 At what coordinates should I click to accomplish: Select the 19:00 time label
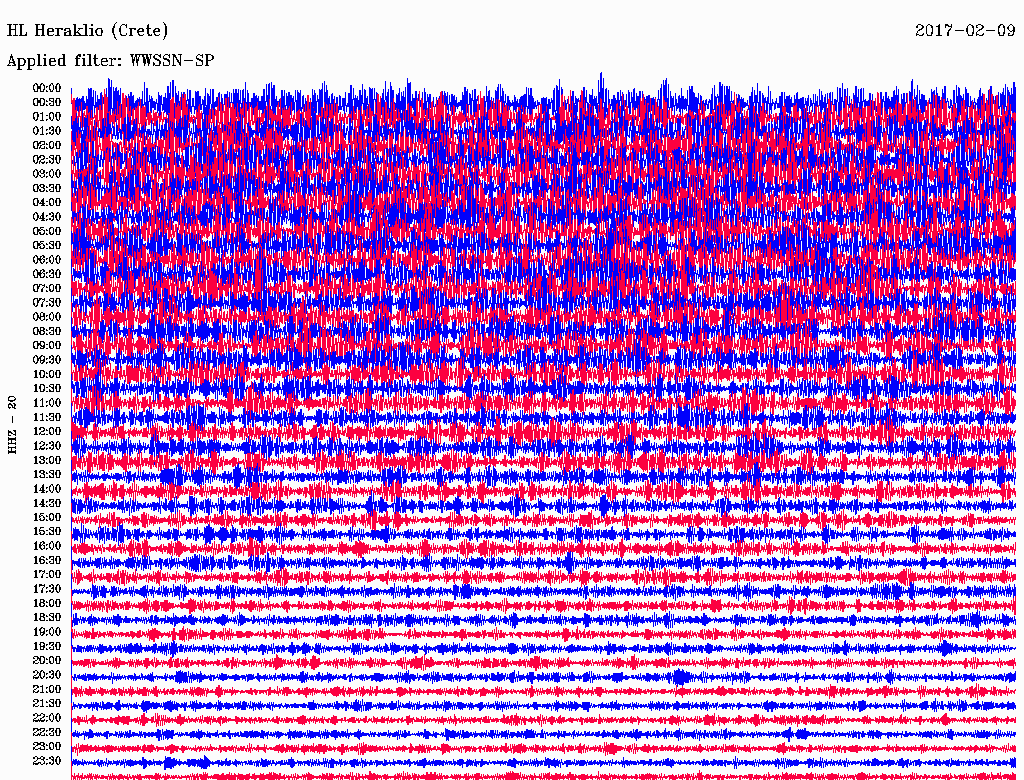pyautogui.click(x=47, y=632)
